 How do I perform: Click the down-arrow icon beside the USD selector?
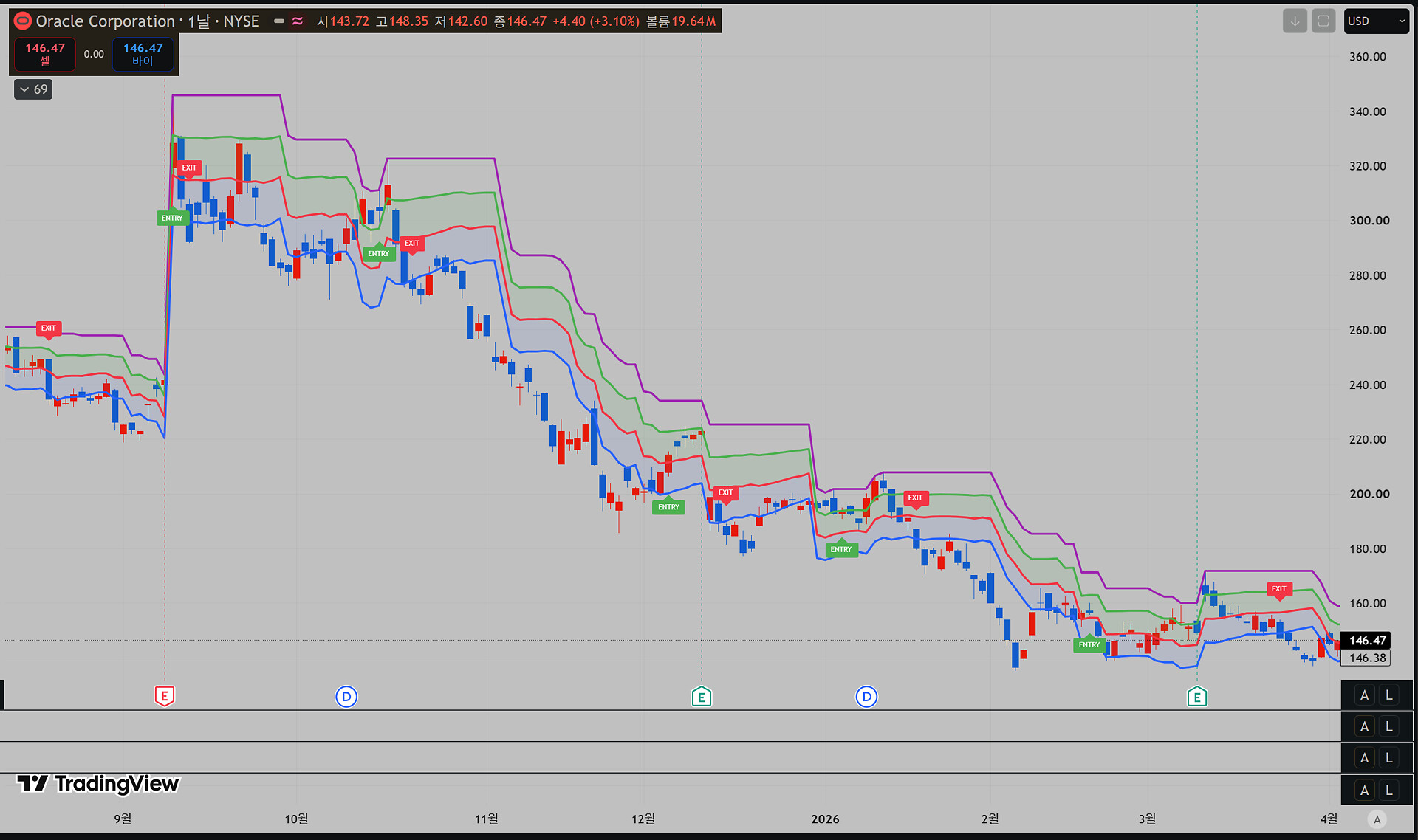point(1295,21)
